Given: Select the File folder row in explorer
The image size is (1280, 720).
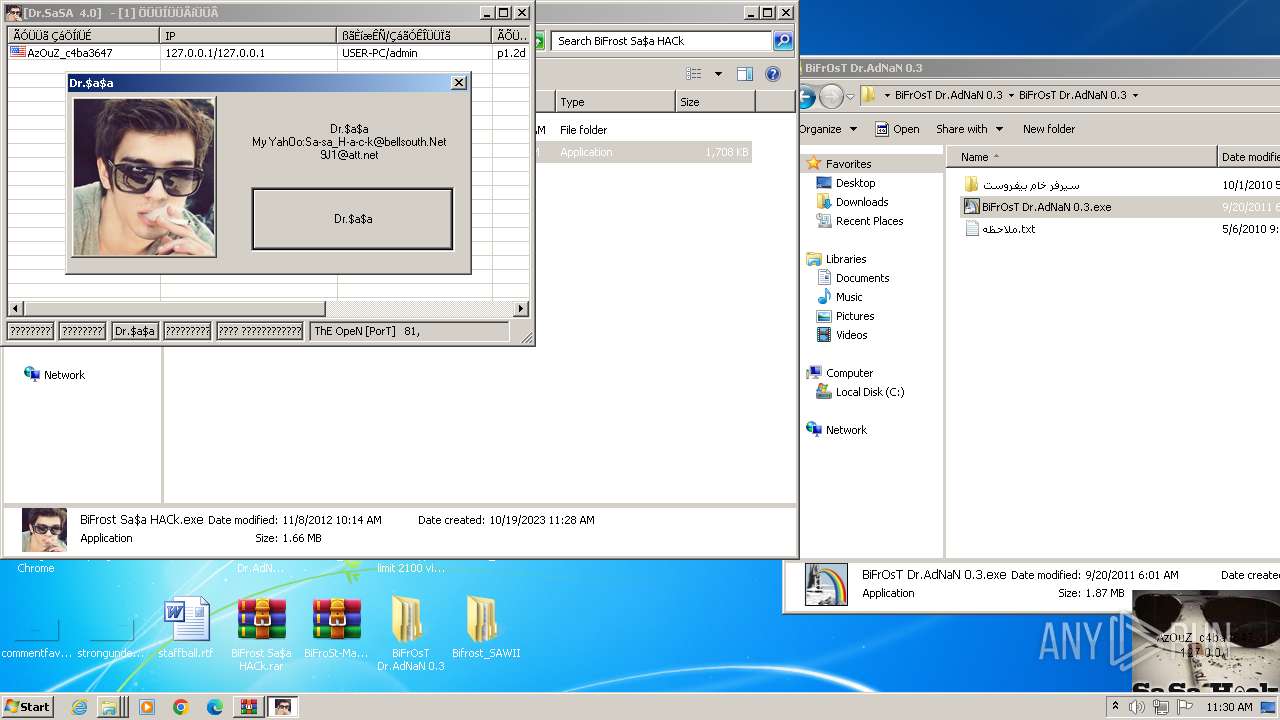Looking at the screenshot, I should pos(644,130).
